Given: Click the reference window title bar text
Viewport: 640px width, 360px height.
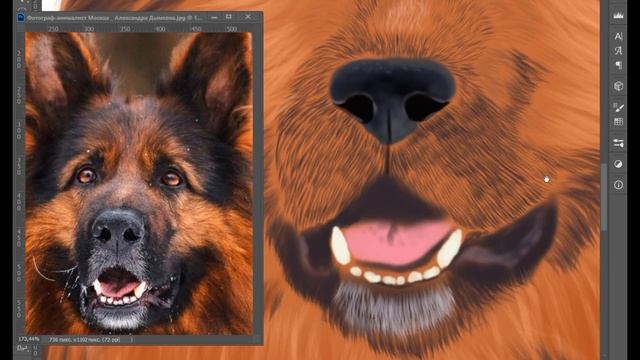Looking at the screenshot, I should 115,18.
